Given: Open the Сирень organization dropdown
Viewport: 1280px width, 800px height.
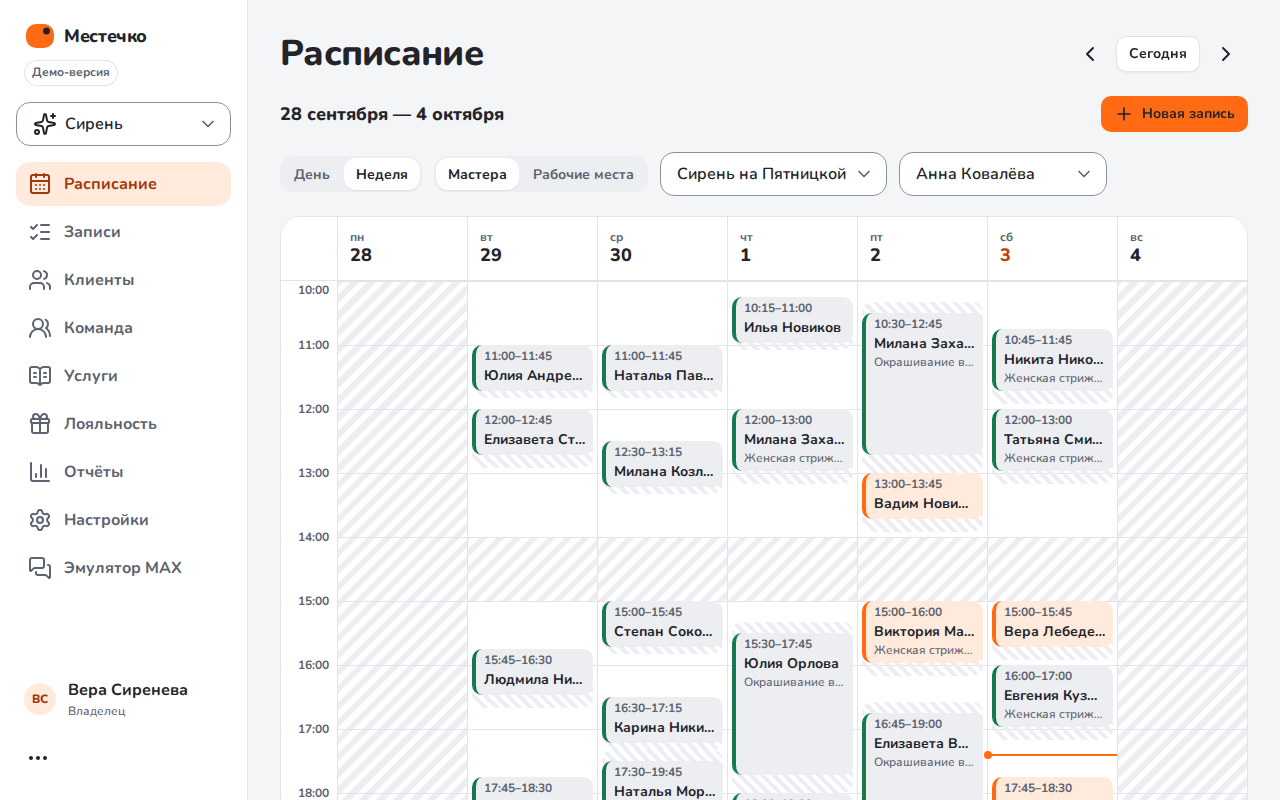Looking at the screenshot, I should 123,124.
